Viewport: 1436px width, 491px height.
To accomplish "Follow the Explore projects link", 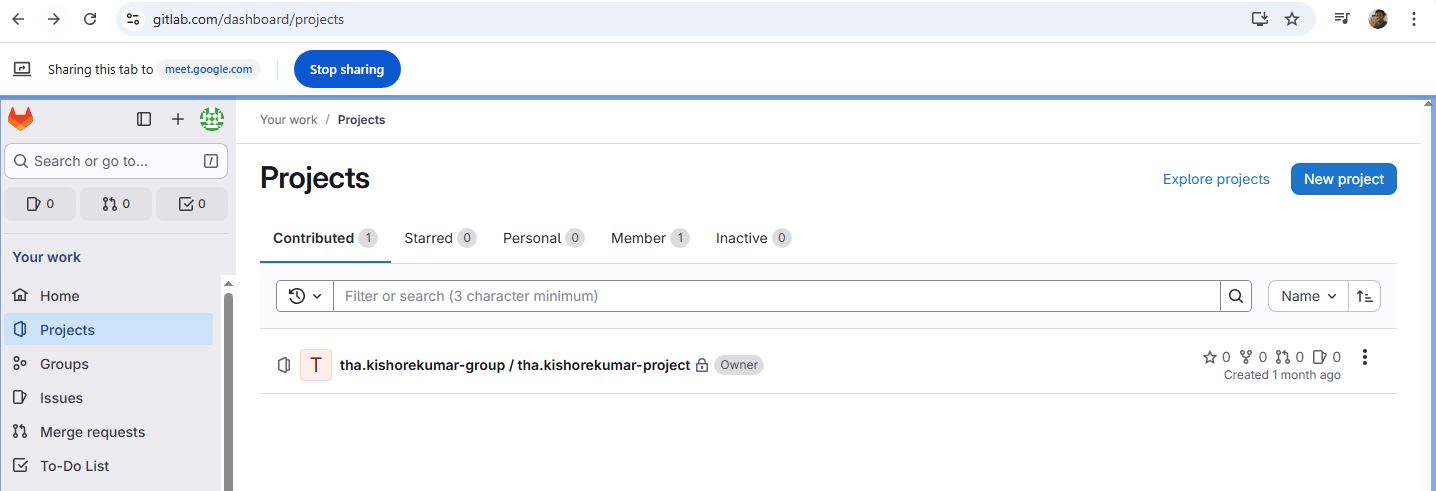I will click(1216, 179).
